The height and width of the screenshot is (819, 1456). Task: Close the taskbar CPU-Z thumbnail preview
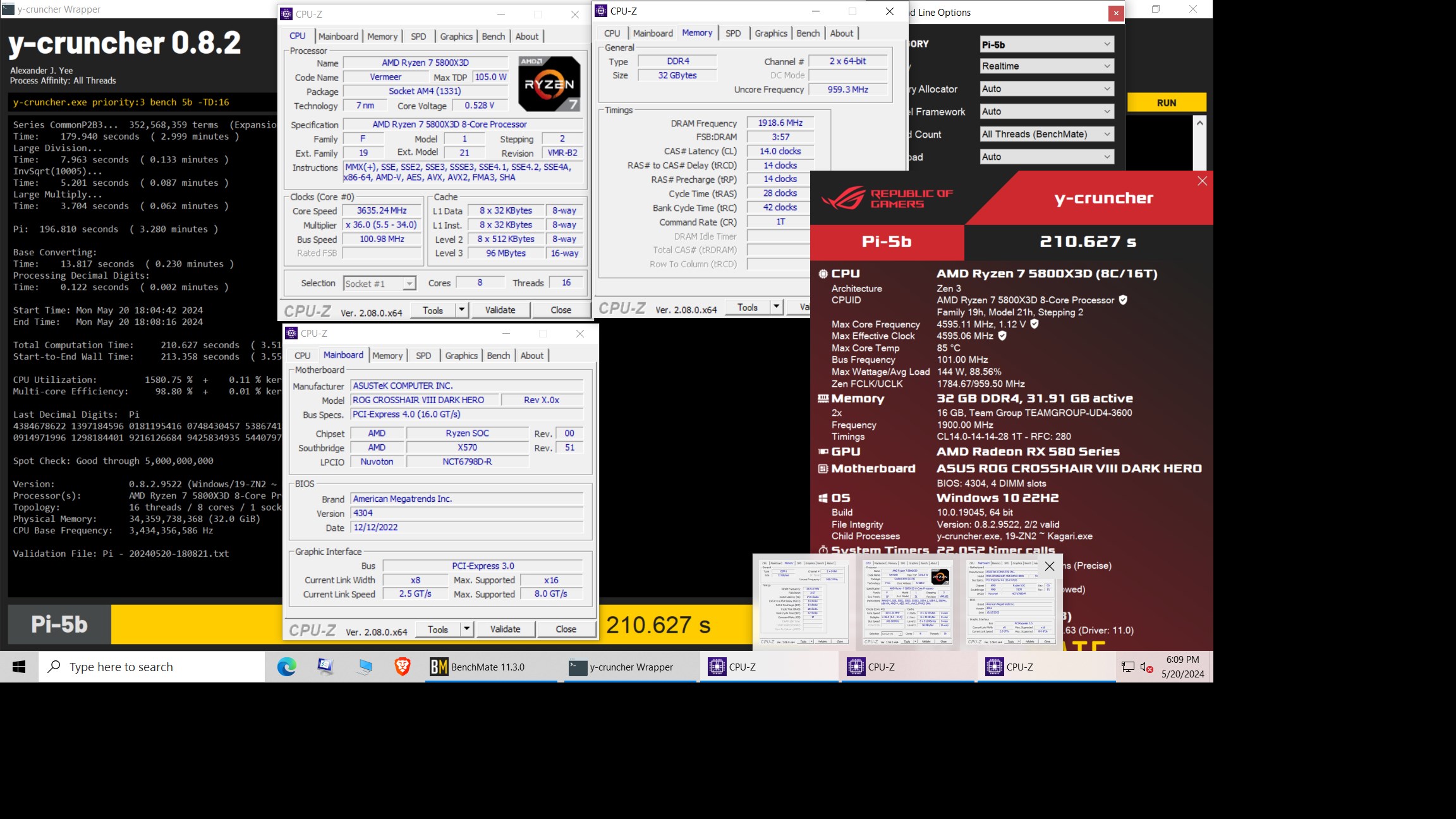click(1050, 566)
